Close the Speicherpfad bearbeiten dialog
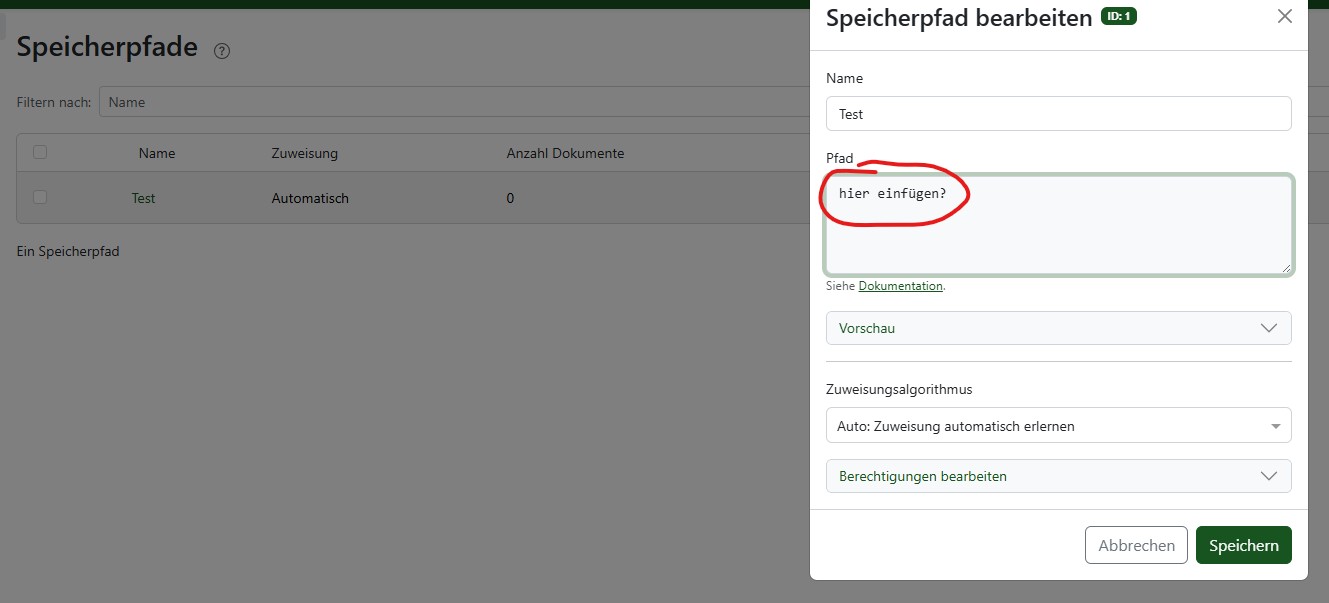This screenshot has width=1329, height=603. tap(1285, 17)
